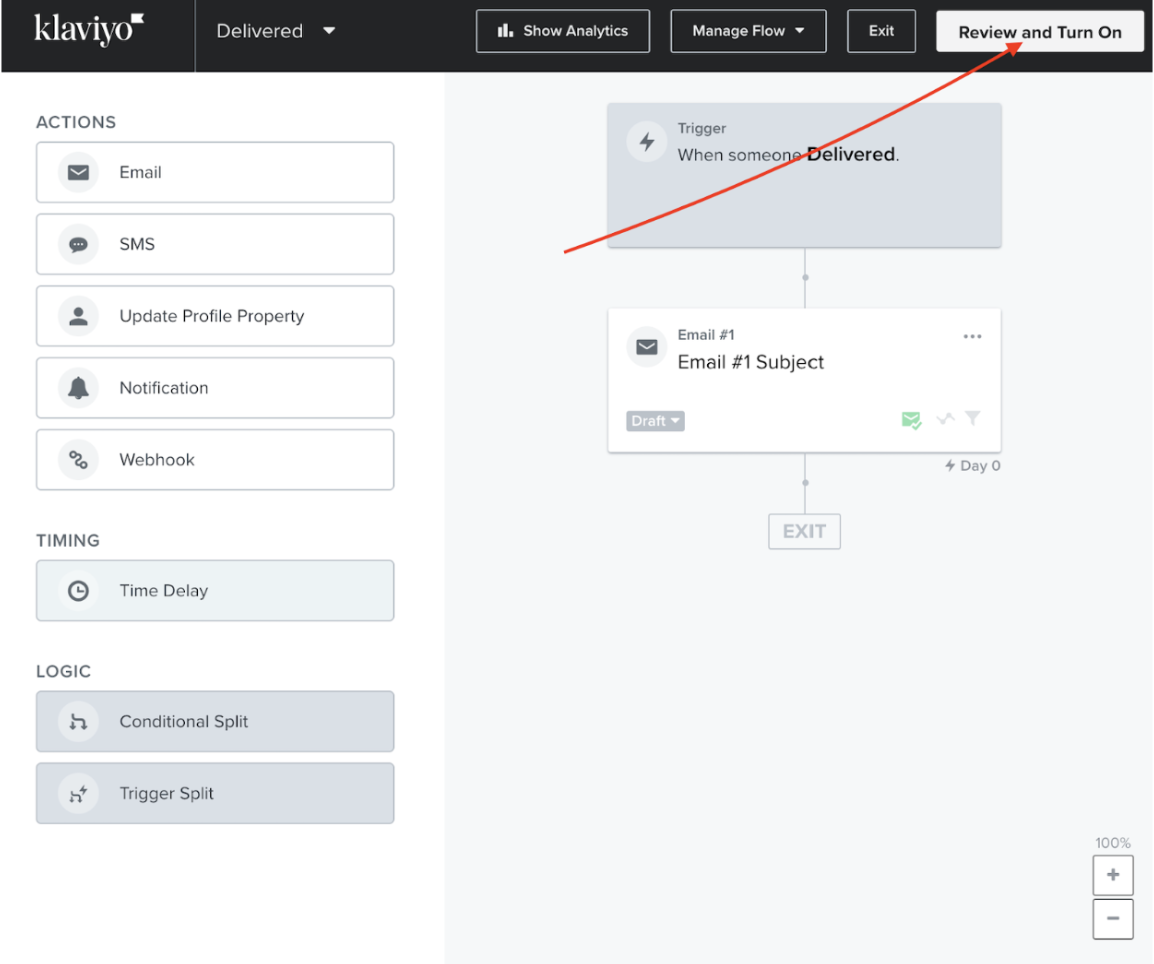Click the filter funnel icon on Email #1

coord(972,419)
